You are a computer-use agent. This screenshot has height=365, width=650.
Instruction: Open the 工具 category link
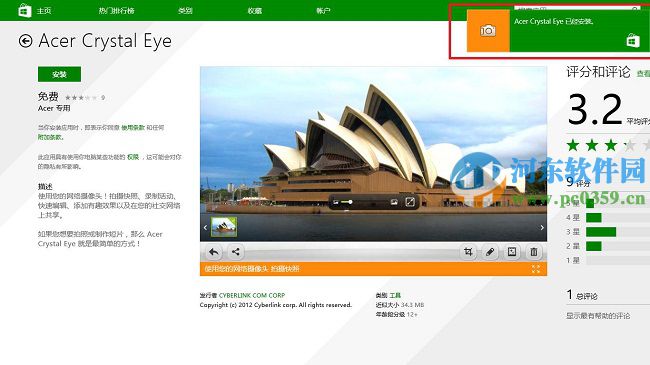point(395,295)
